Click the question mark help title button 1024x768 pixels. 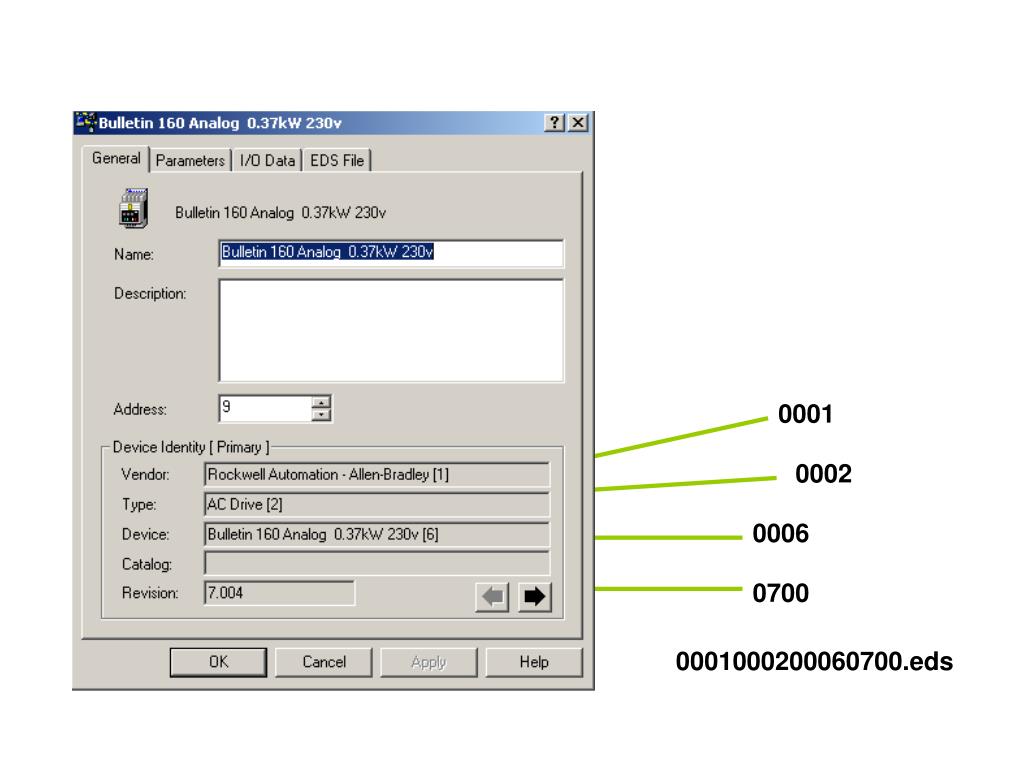tap(554, 123)
